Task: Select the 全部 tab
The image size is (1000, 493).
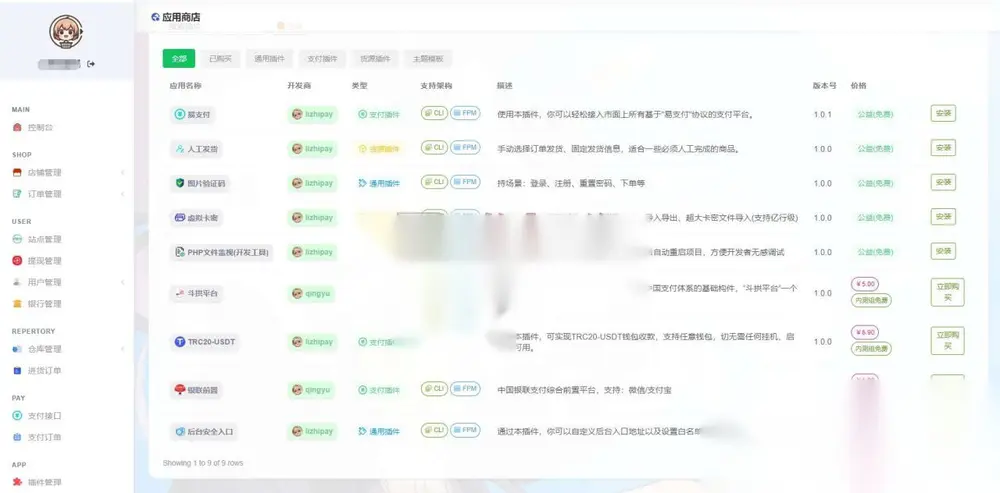Action: [x=179, y=59]
